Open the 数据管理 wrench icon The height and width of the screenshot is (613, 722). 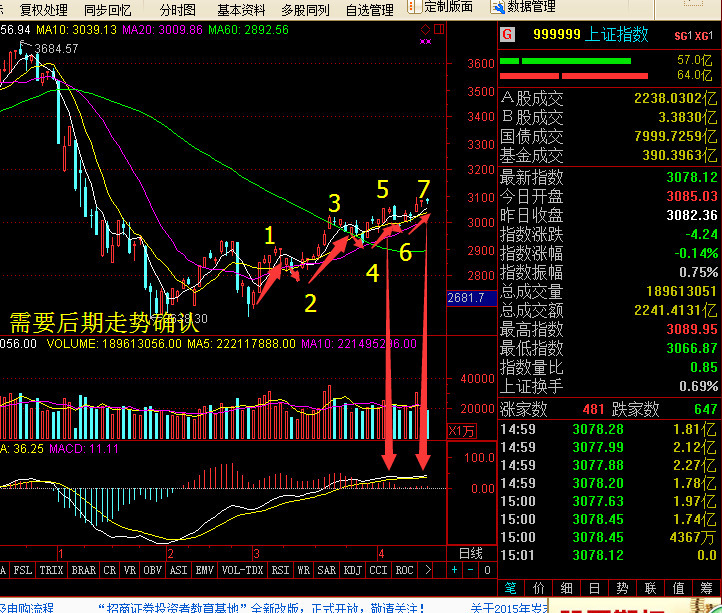coord(498,7)
